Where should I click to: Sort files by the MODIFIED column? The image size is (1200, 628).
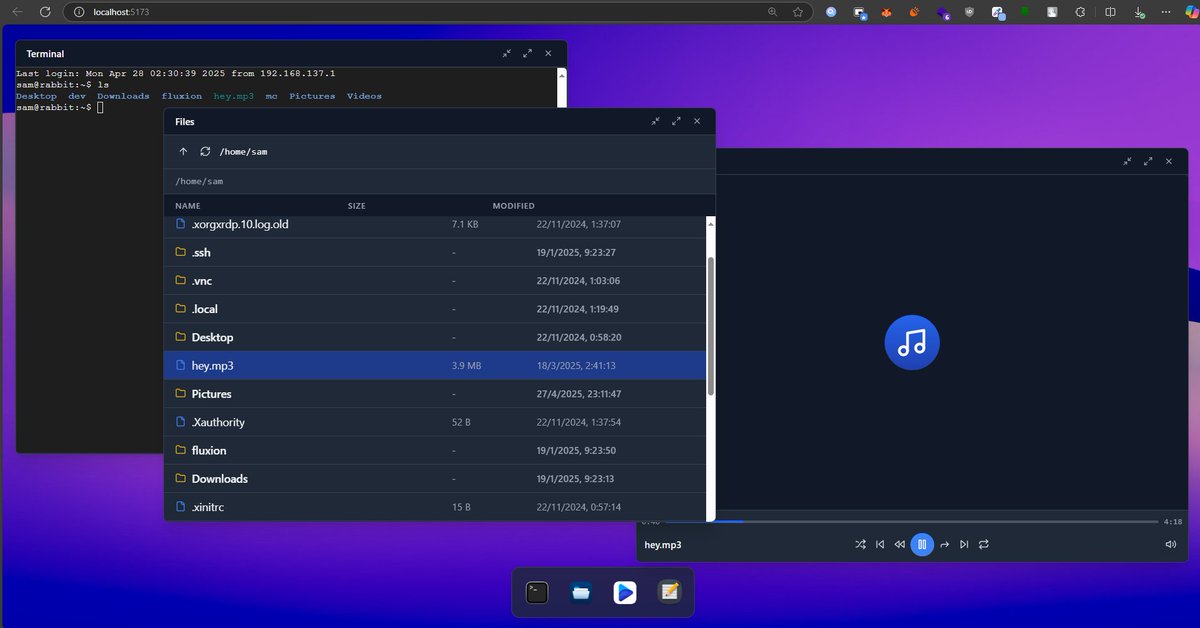point(514,206)
